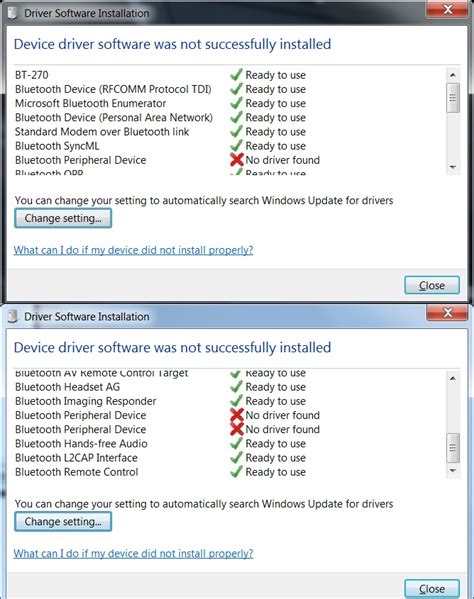
Task: Click the scrollbar thumb in the top device list
Action: (x=453, y=98)
